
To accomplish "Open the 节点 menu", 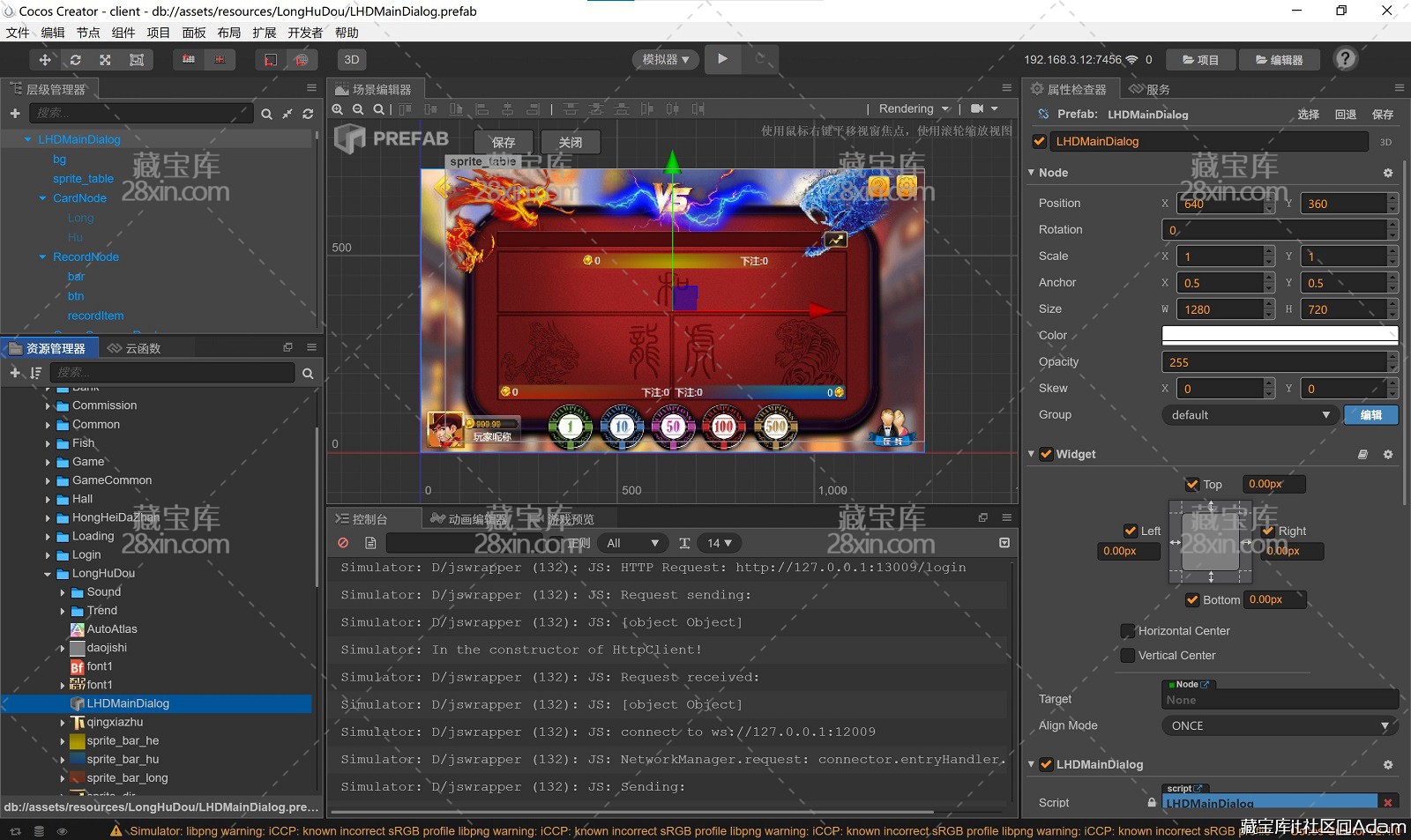I will (88, 33).
